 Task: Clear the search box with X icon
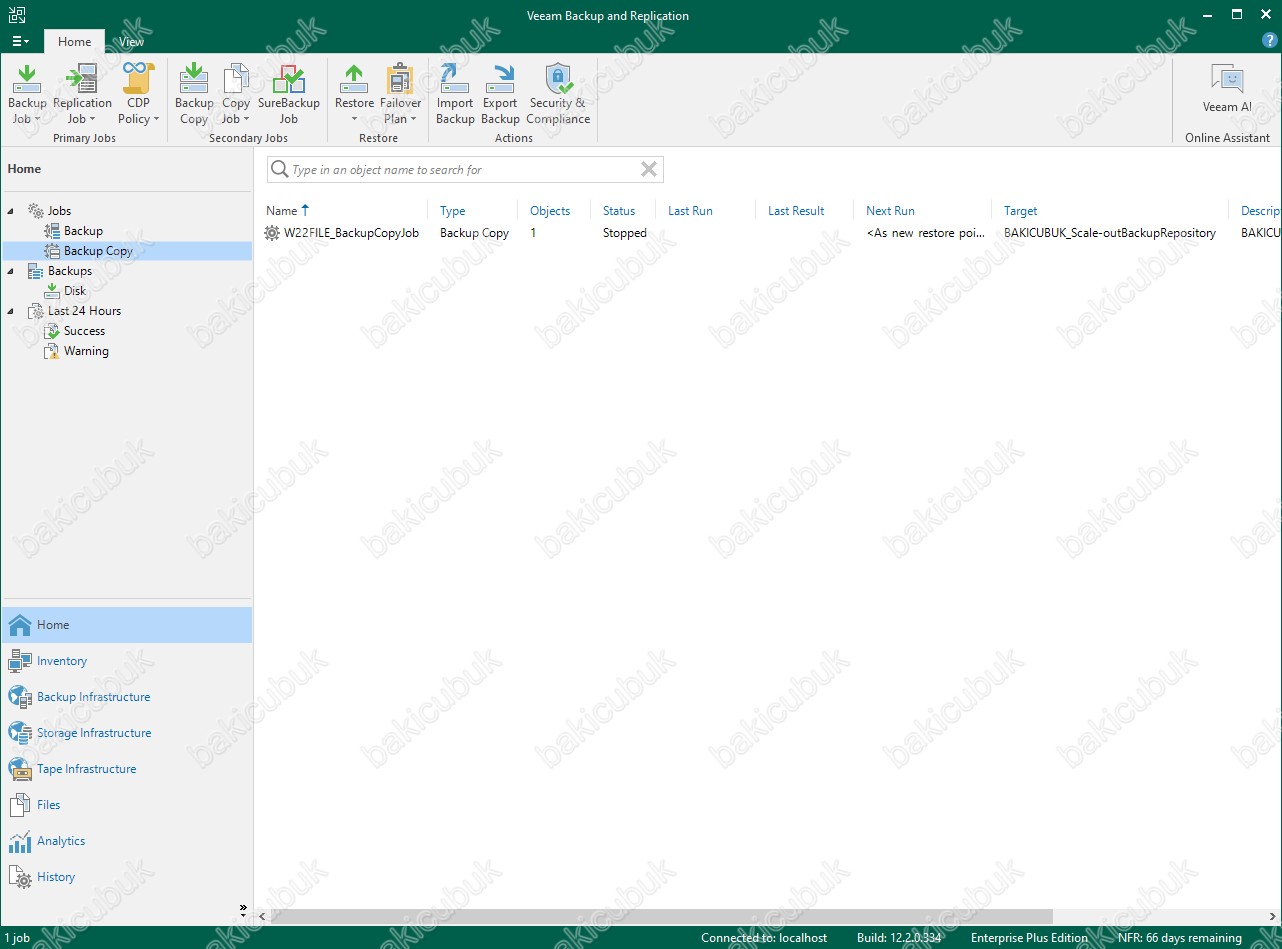coord(649,170)
